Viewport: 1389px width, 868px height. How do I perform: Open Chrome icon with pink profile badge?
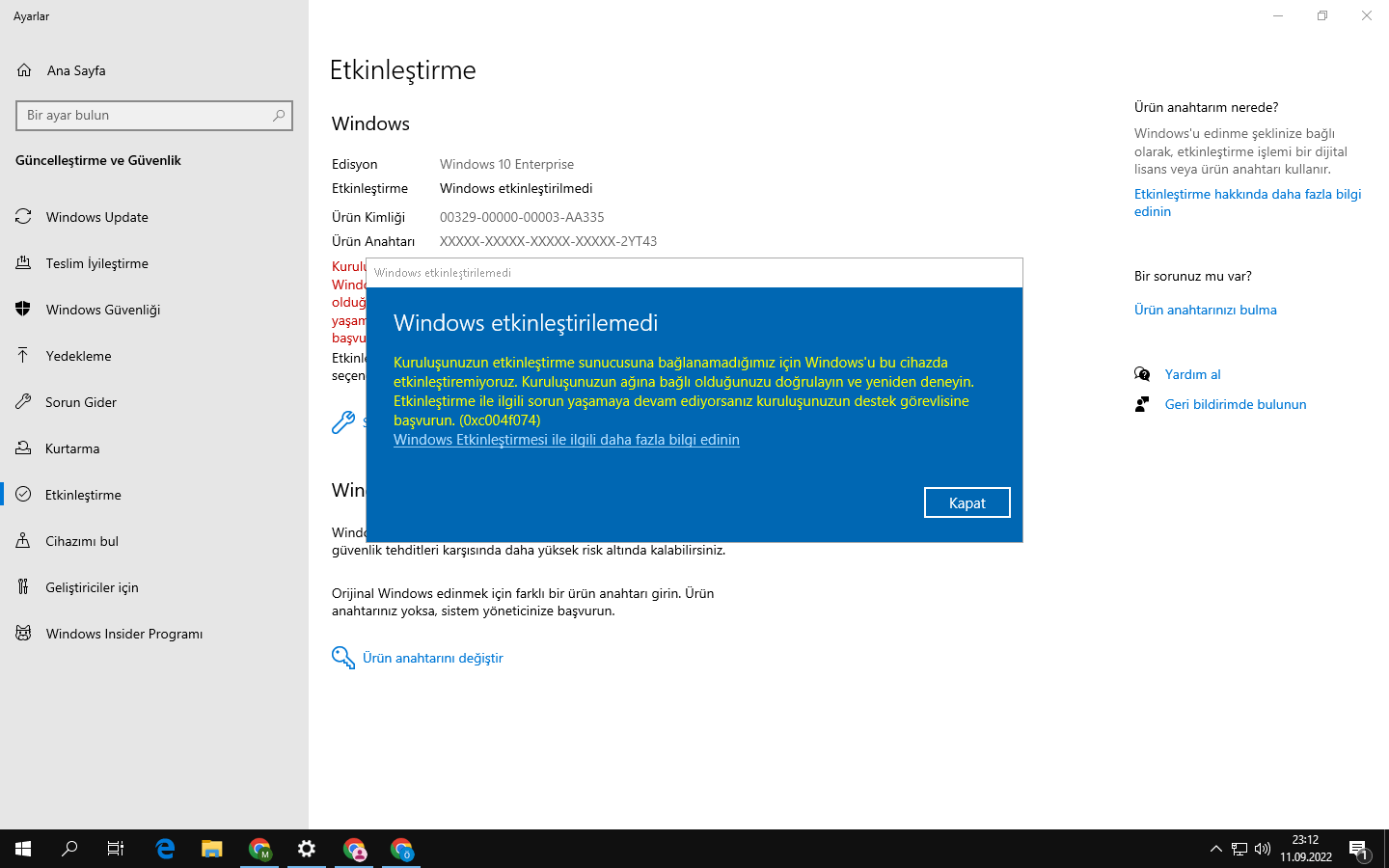(354, 849)
